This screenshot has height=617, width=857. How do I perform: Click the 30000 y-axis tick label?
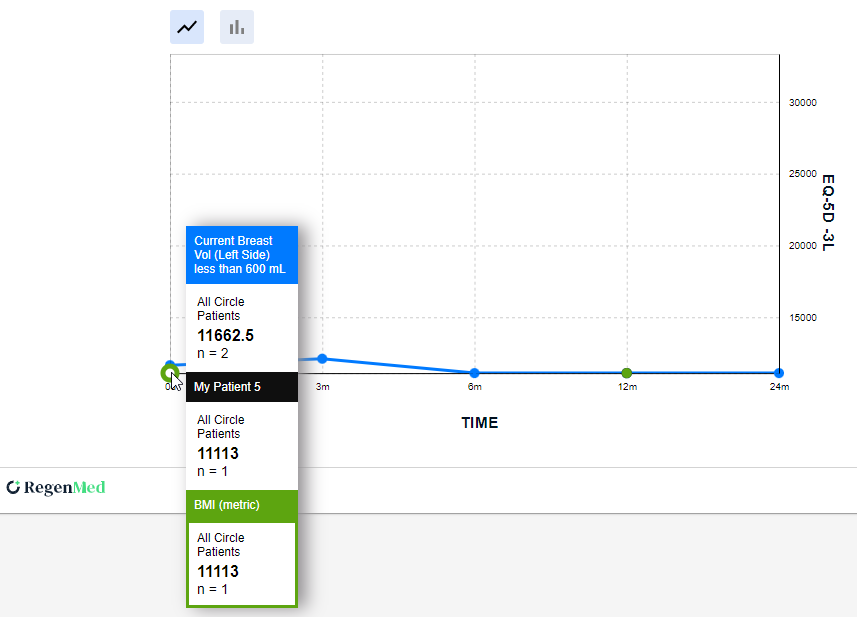click(x=803, y=102)
